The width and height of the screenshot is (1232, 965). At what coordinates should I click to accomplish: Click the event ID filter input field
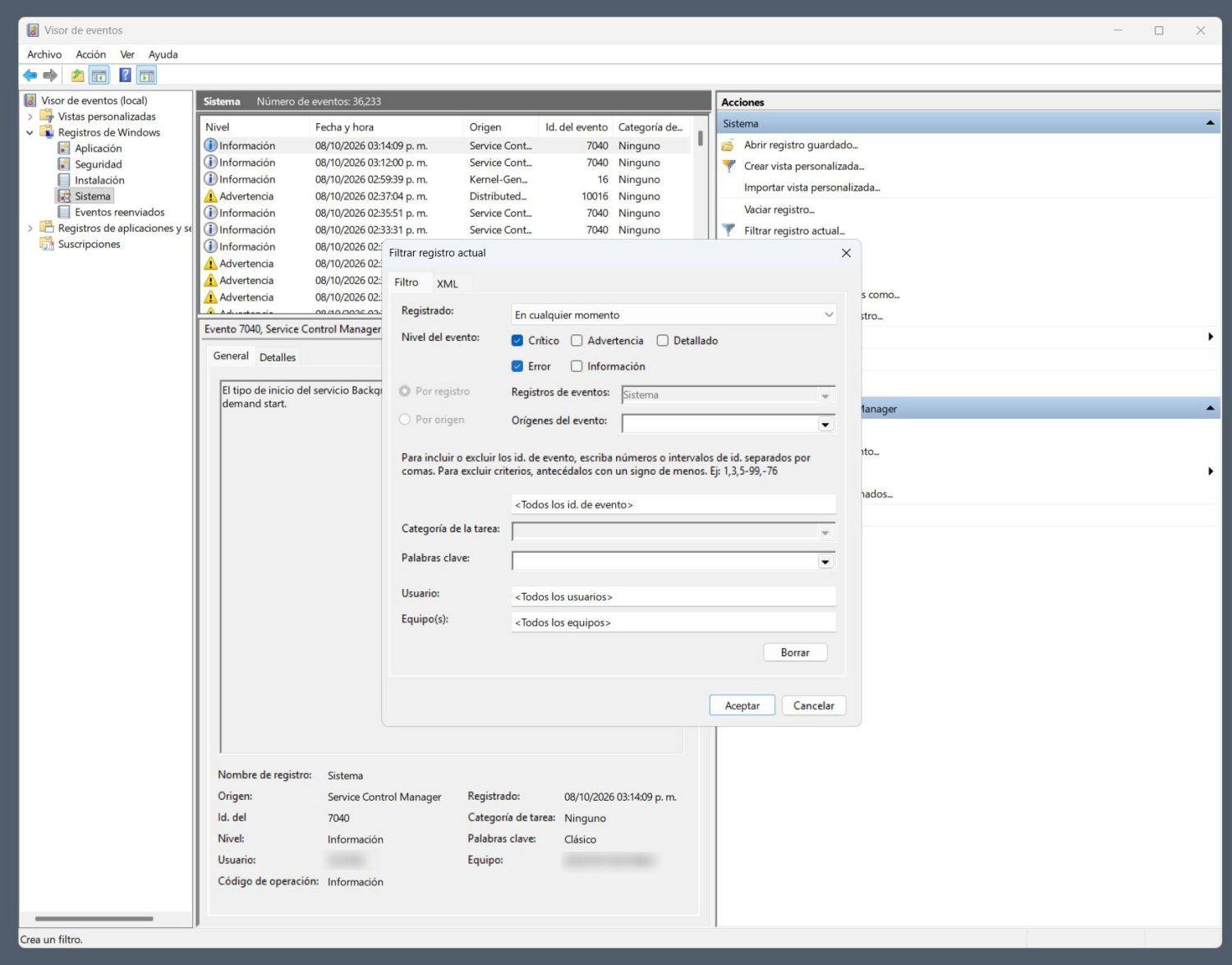click(673, 504)
